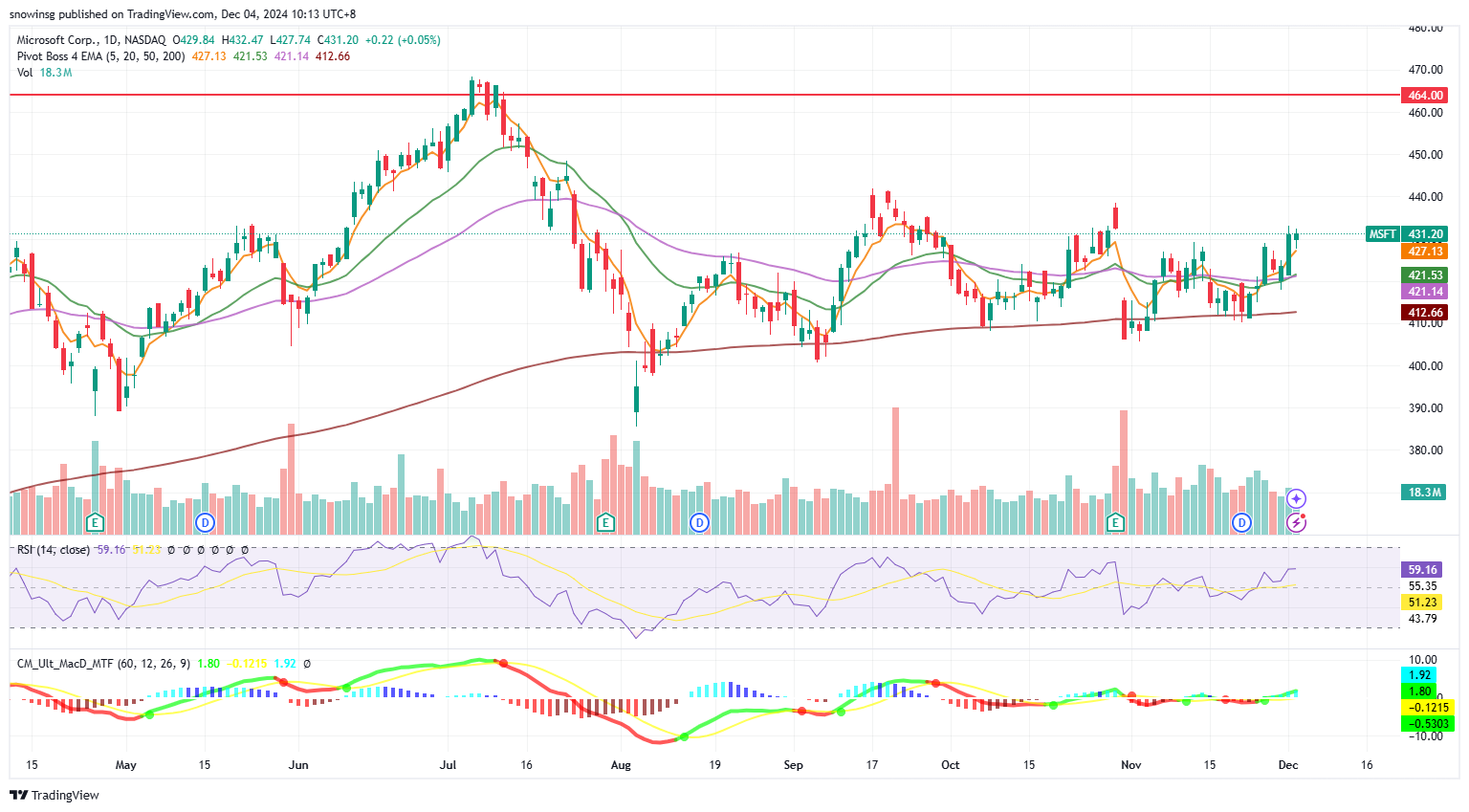Click the Nov label on time axis
Screen dimensions: 1469x812
click(x=1131, y=765)
